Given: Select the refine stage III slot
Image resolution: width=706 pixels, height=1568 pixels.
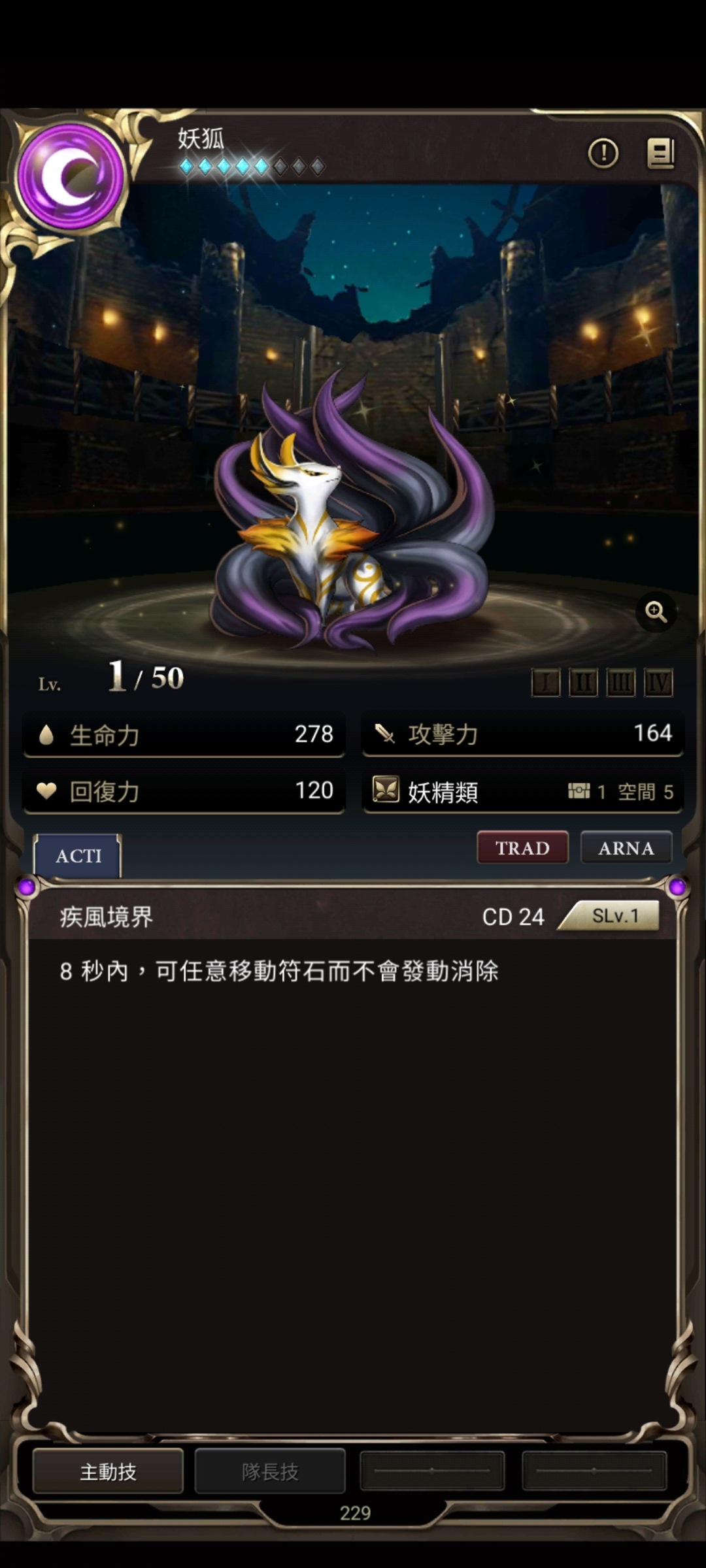Looking at the screenshot, I should (620, 683).
